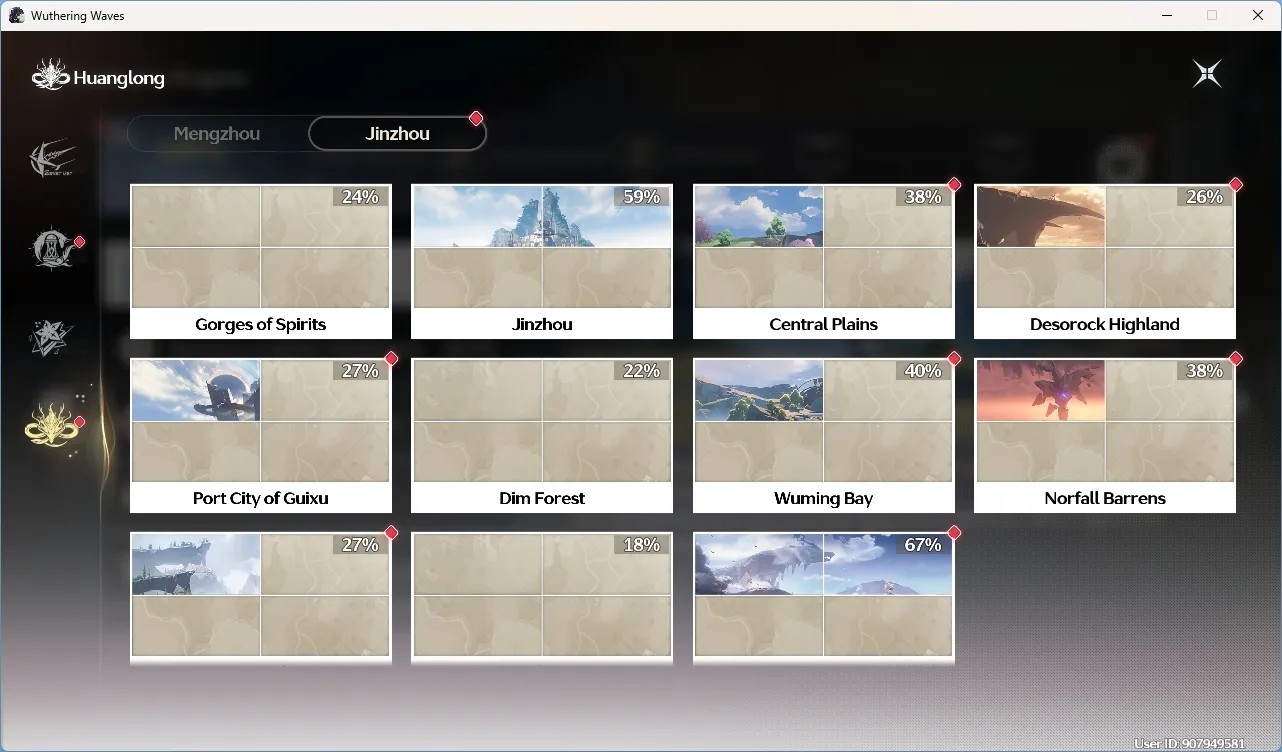The width and height of the screenshot is (1282, 752).
Task: Click the Central Plains label
Action: 824,324
